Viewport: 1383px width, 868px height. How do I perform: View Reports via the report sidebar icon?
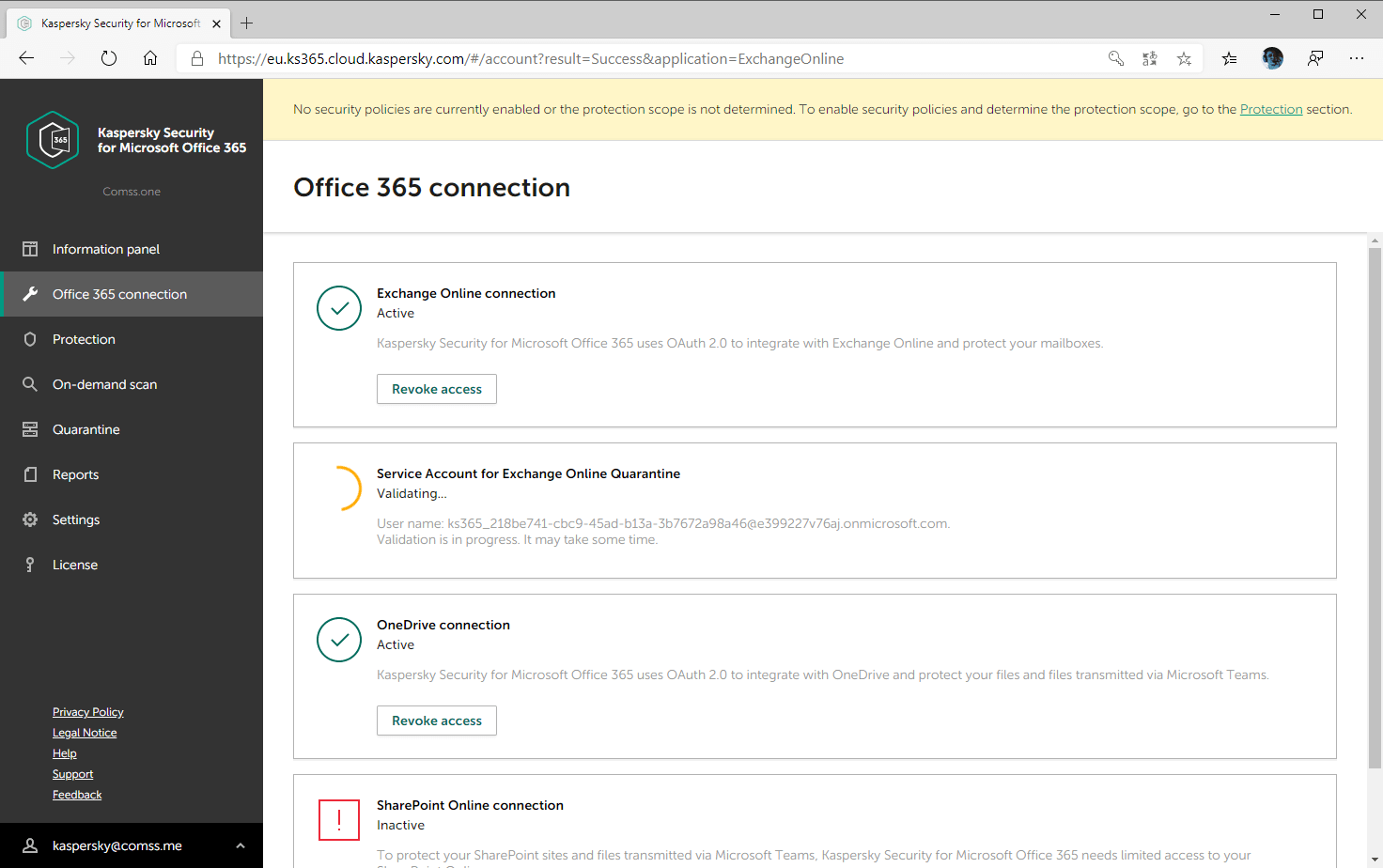point(29,474)
